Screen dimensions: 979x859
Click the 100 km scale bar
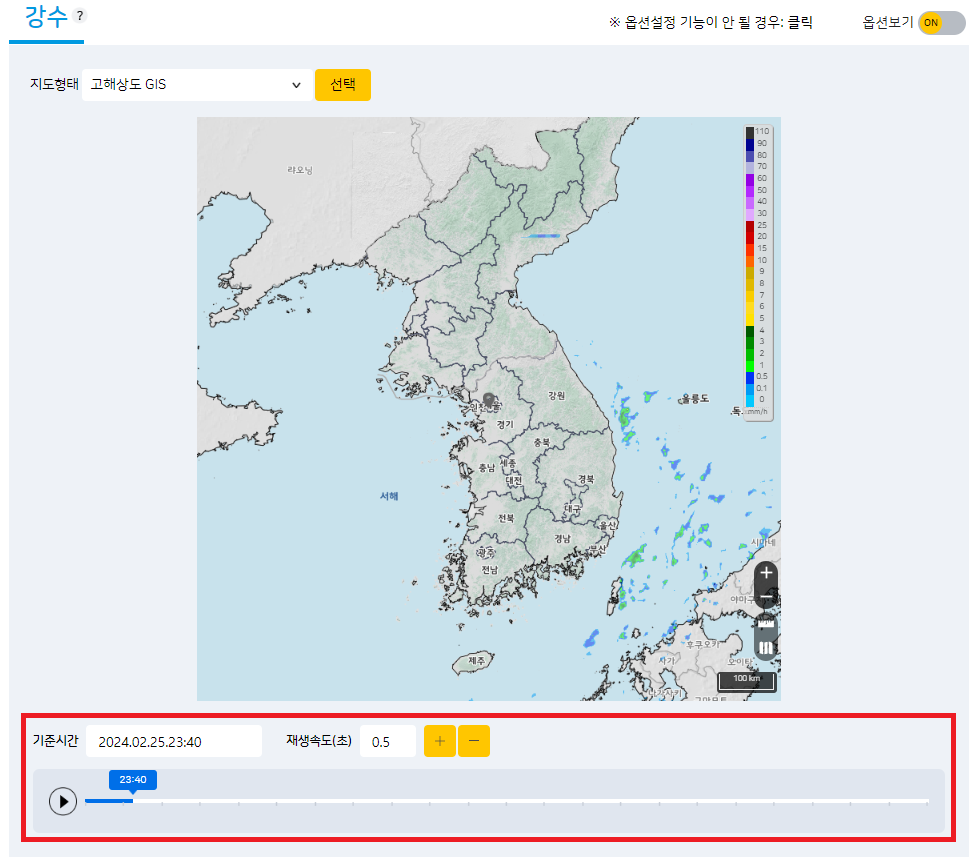click(747, 681)
